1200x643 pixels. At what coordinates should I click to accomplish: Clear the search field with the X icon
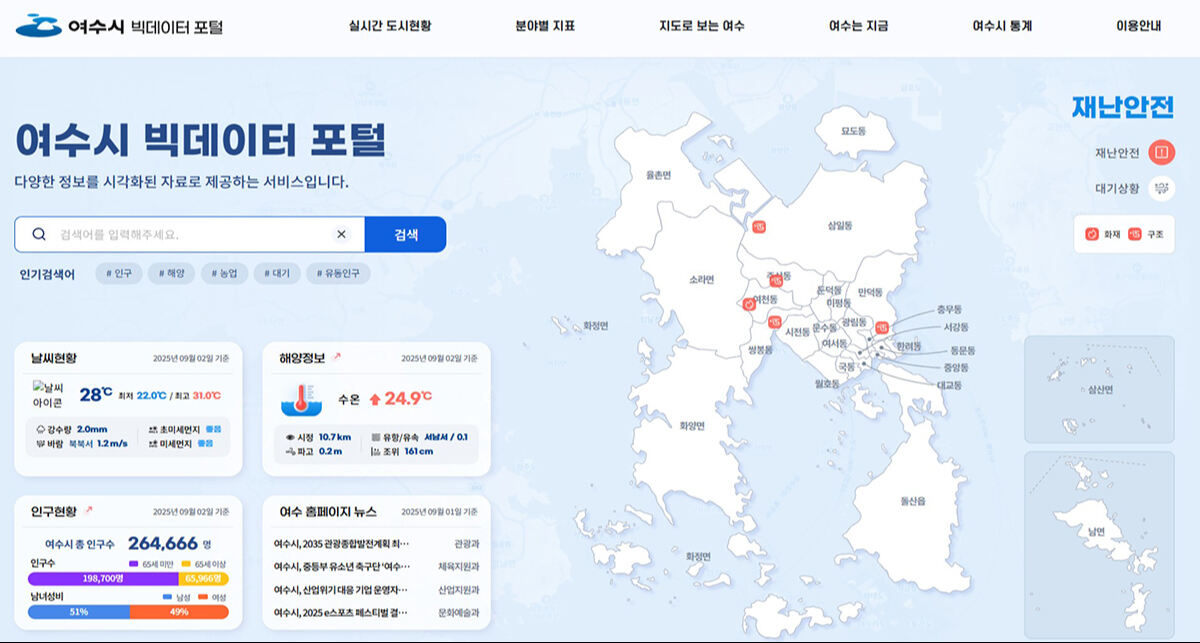[341, 233]
